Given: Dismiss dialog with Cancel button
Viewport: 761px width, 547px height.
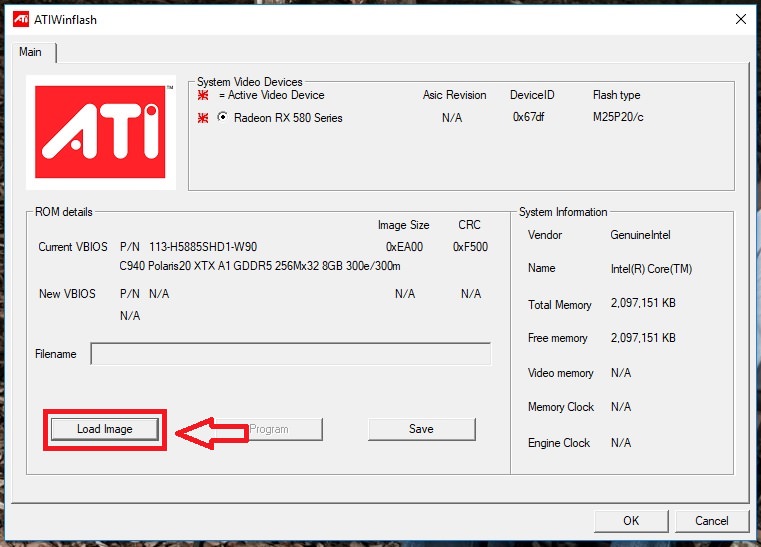Looking at the screenshot, I should click(711, 521).
